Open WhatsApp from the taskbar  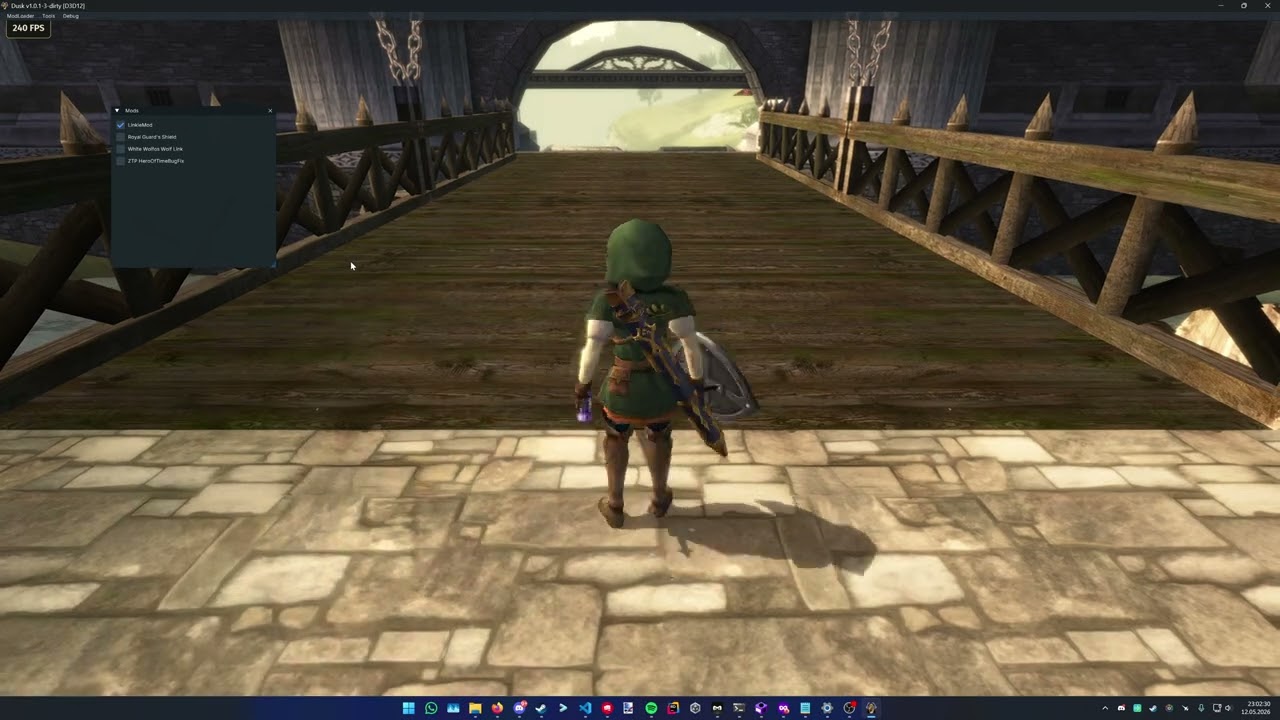(x=431, y=708)
